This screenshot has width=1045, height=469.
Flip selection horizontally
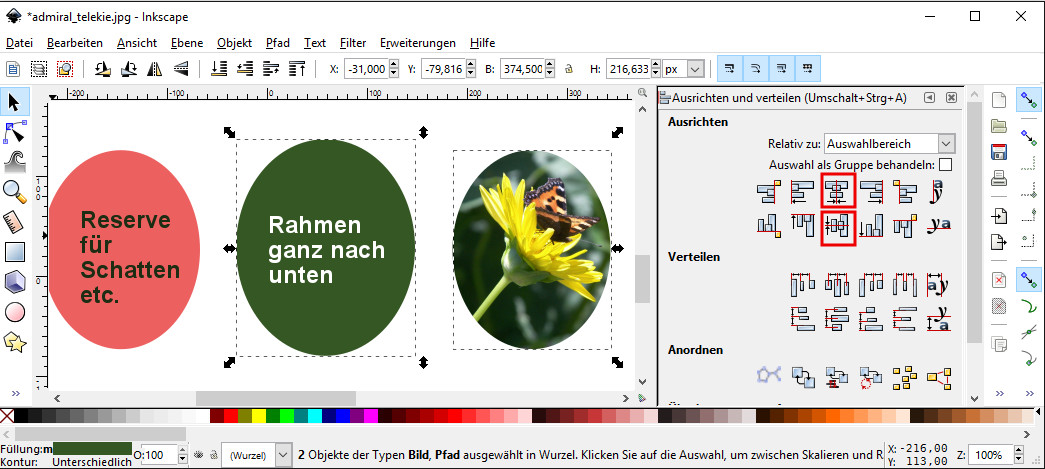pos(155,69)
